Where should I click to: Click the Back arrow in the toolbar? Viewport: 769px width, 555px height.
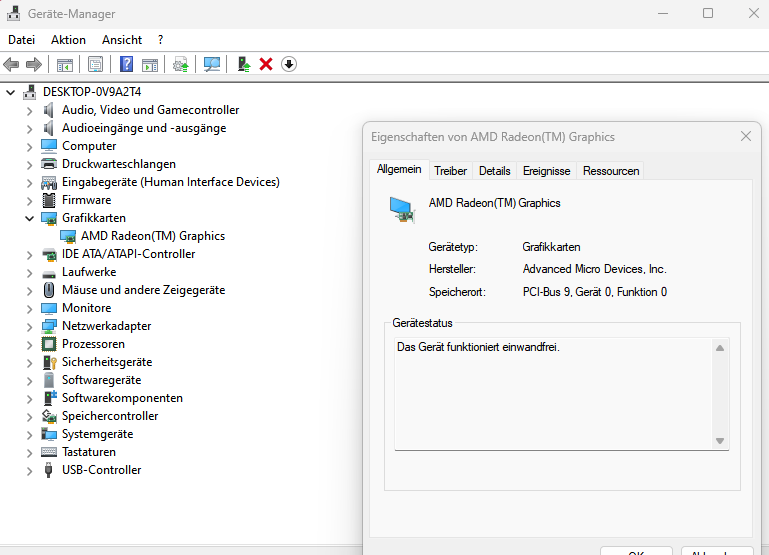[11, 64]
